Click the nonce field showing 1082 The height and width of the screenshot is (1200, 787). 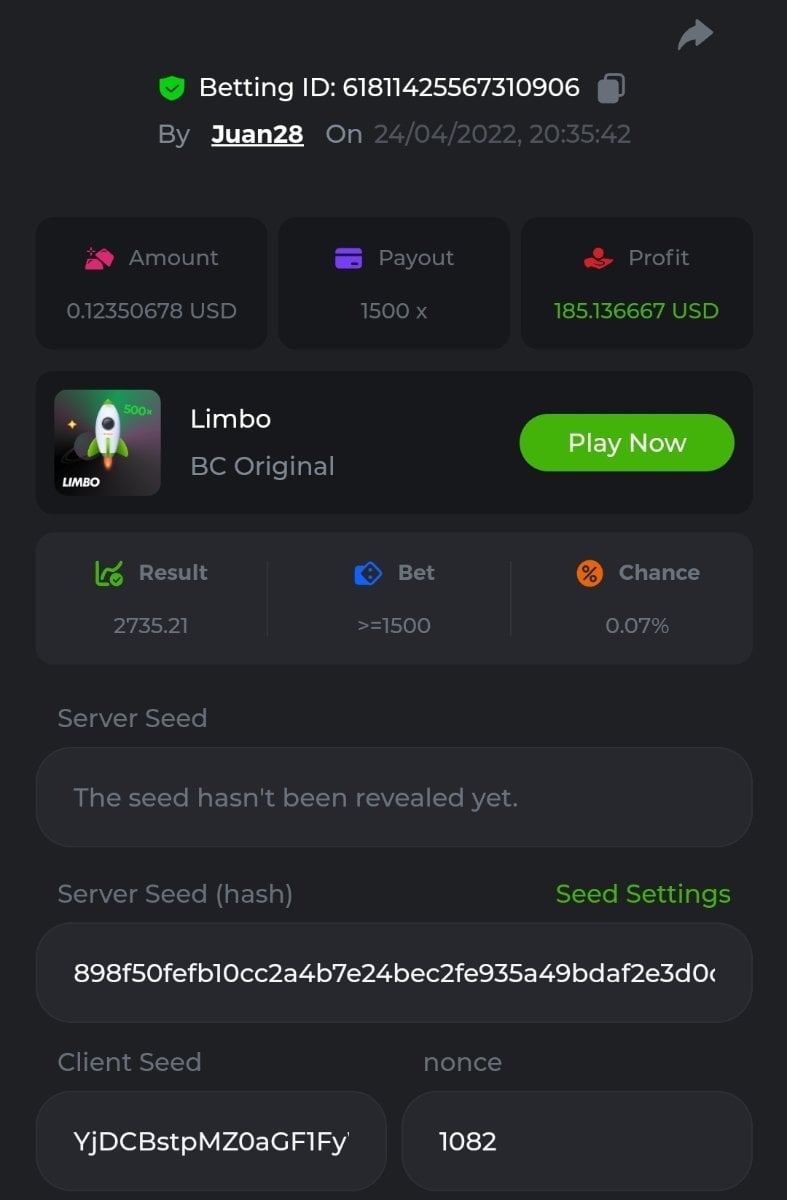click(576, 1141)
